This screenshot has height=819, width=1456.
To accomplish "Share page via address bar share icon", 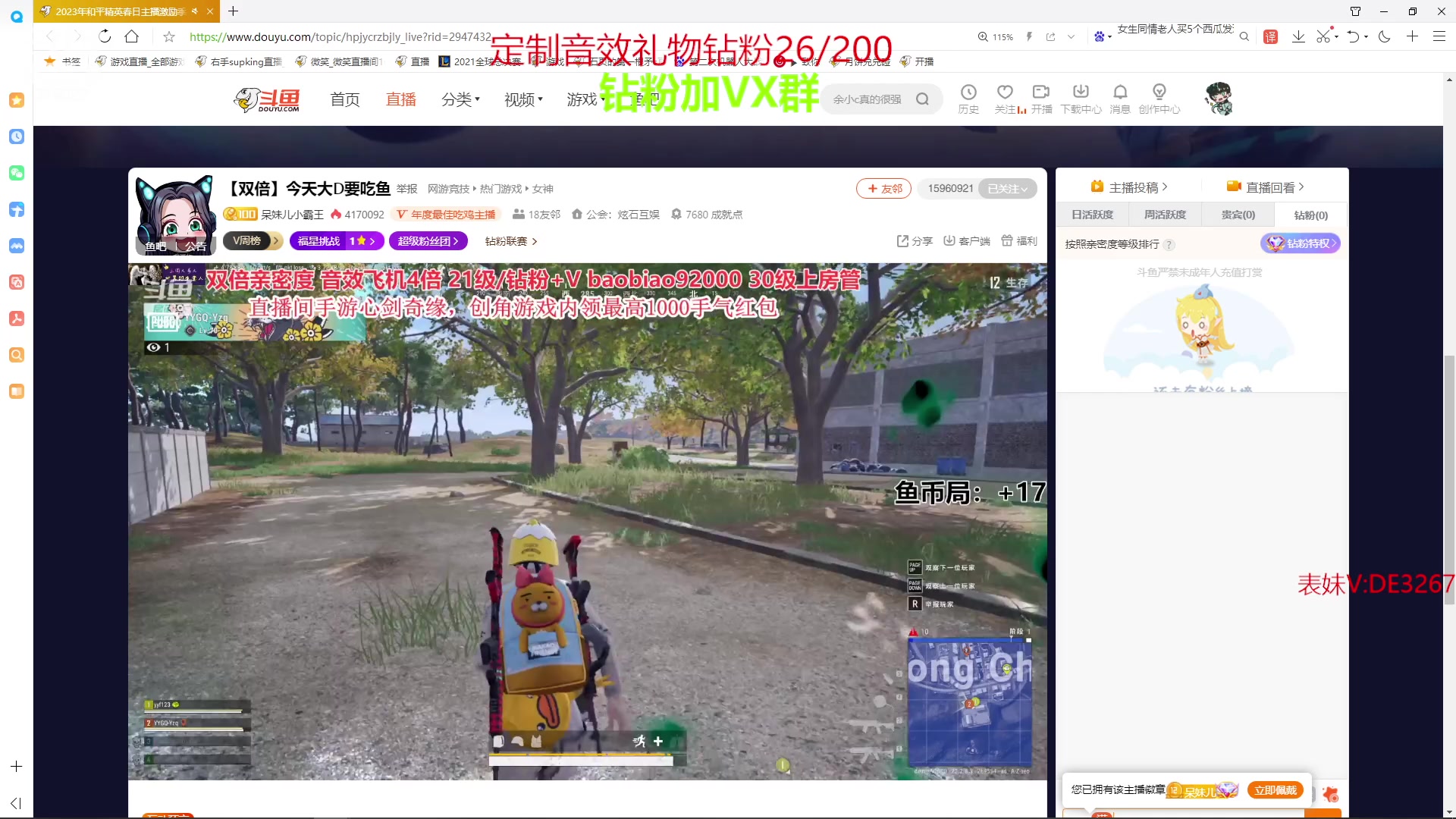I will [x=1050, y=36].
